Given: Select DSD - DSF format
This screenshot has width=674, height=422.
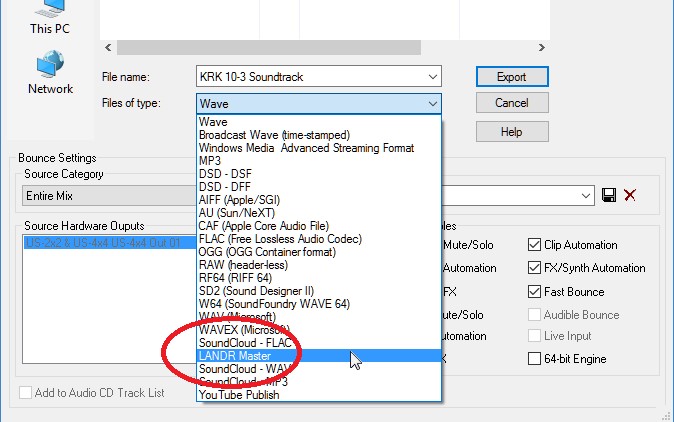Looking at the screenshot, I should click(x=319, y=174).
